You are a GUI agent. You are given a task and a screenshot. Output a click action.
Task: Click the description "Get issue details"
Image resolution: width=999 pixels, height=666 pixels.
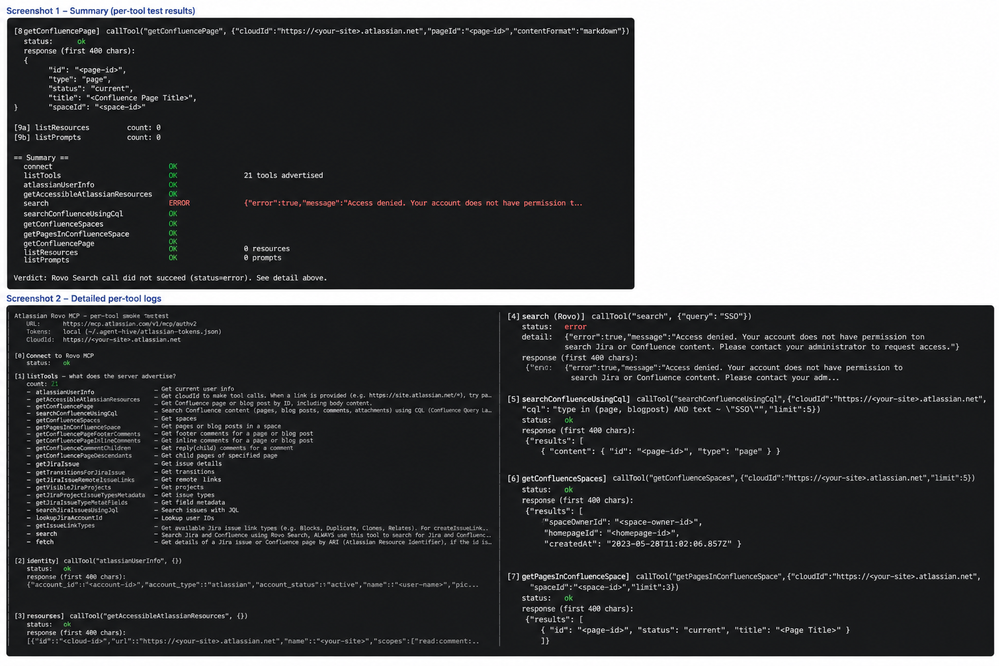pos(191,463)
